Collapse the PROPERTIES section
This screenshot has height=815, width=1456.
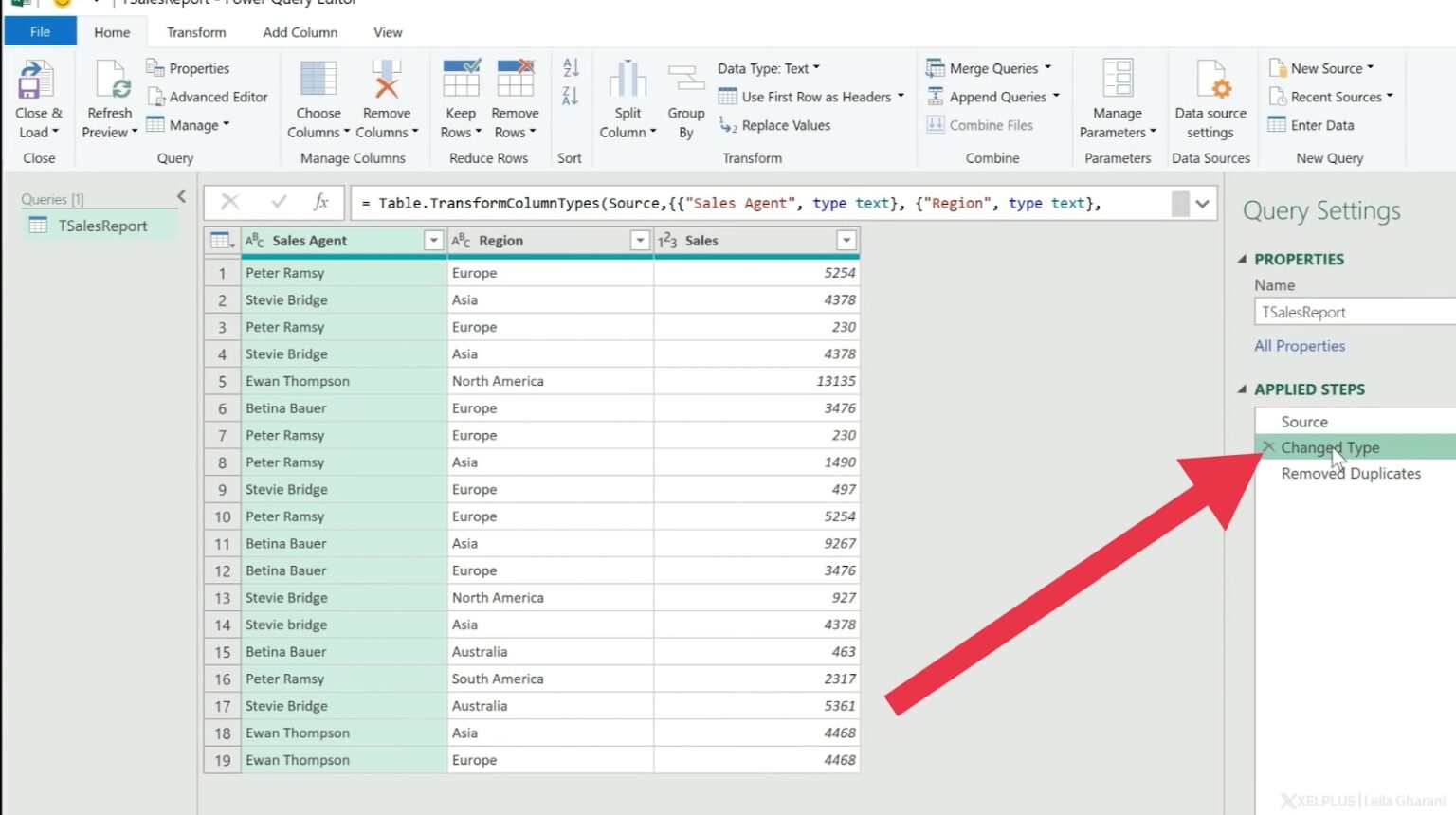point(1242,259)
